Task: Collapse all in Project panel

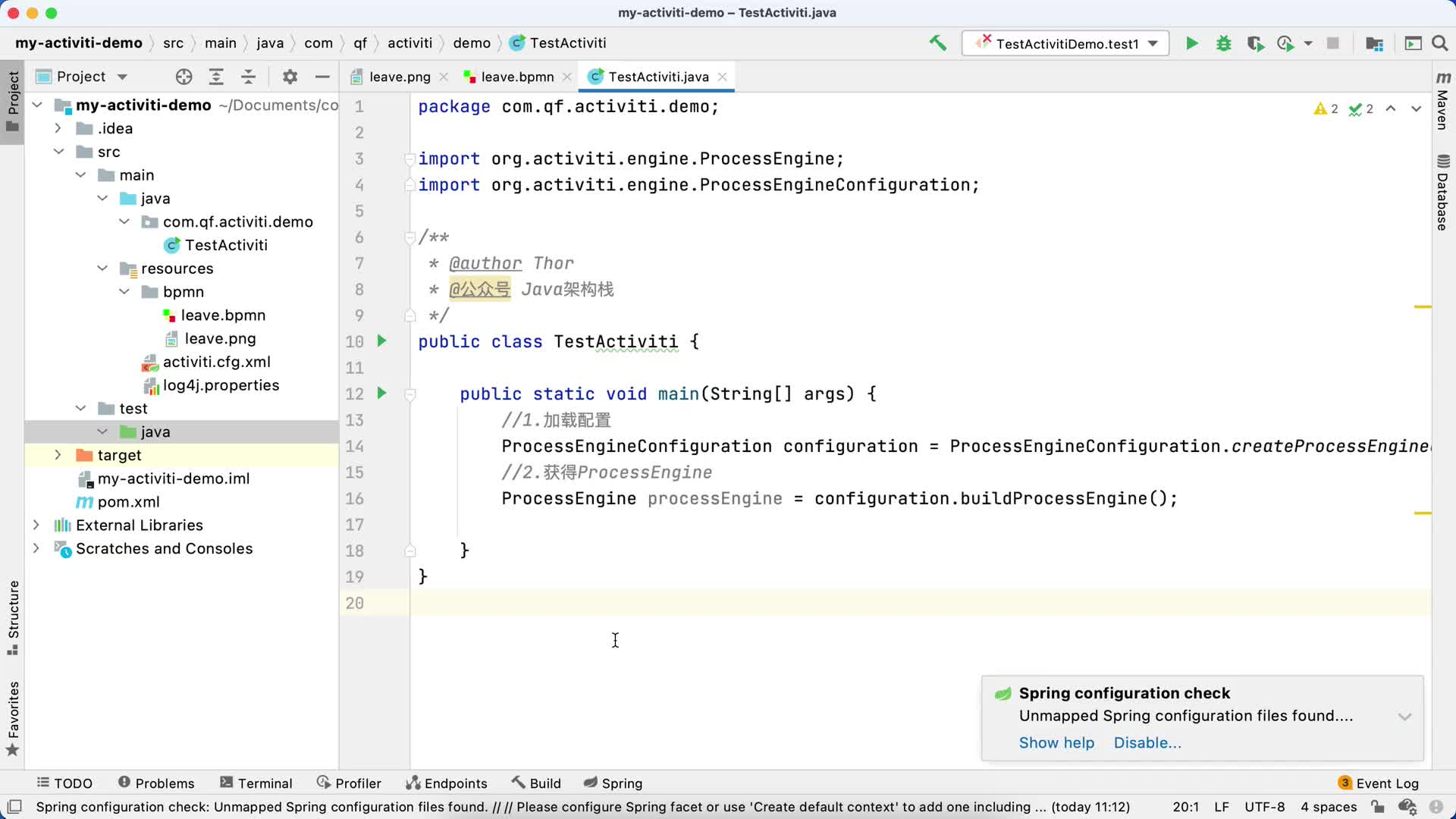Action: (248, 77)
